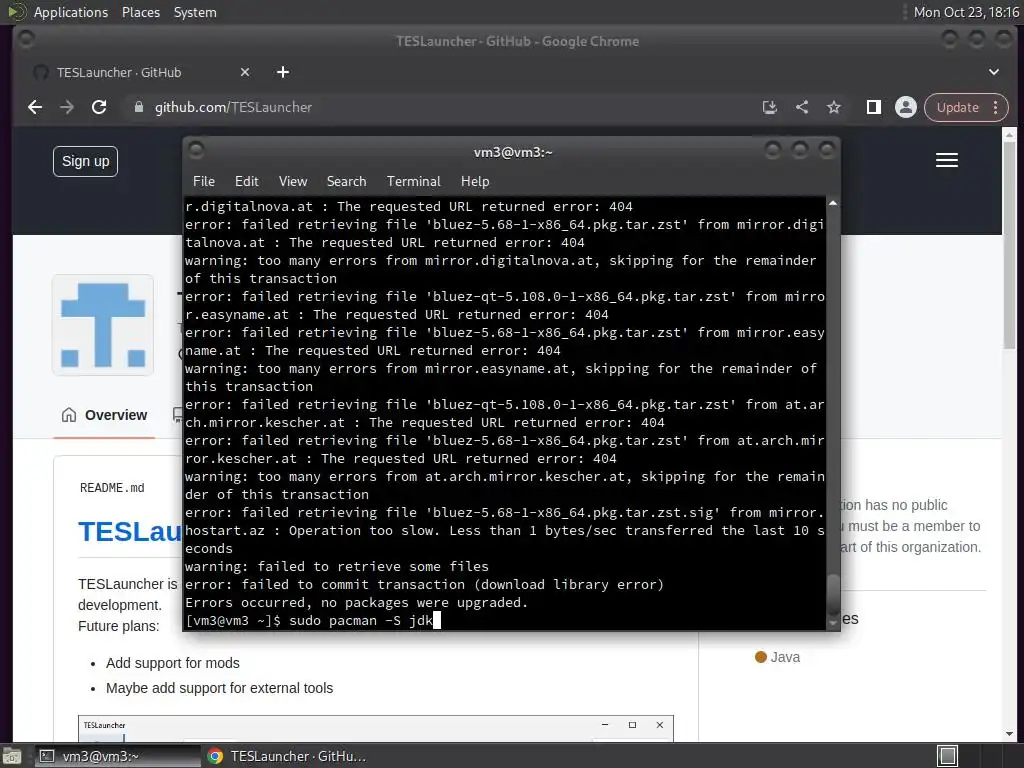Click the GitHub Sign up button
The width and height of the screenshot is (1024, 768).
pos(86,161)
